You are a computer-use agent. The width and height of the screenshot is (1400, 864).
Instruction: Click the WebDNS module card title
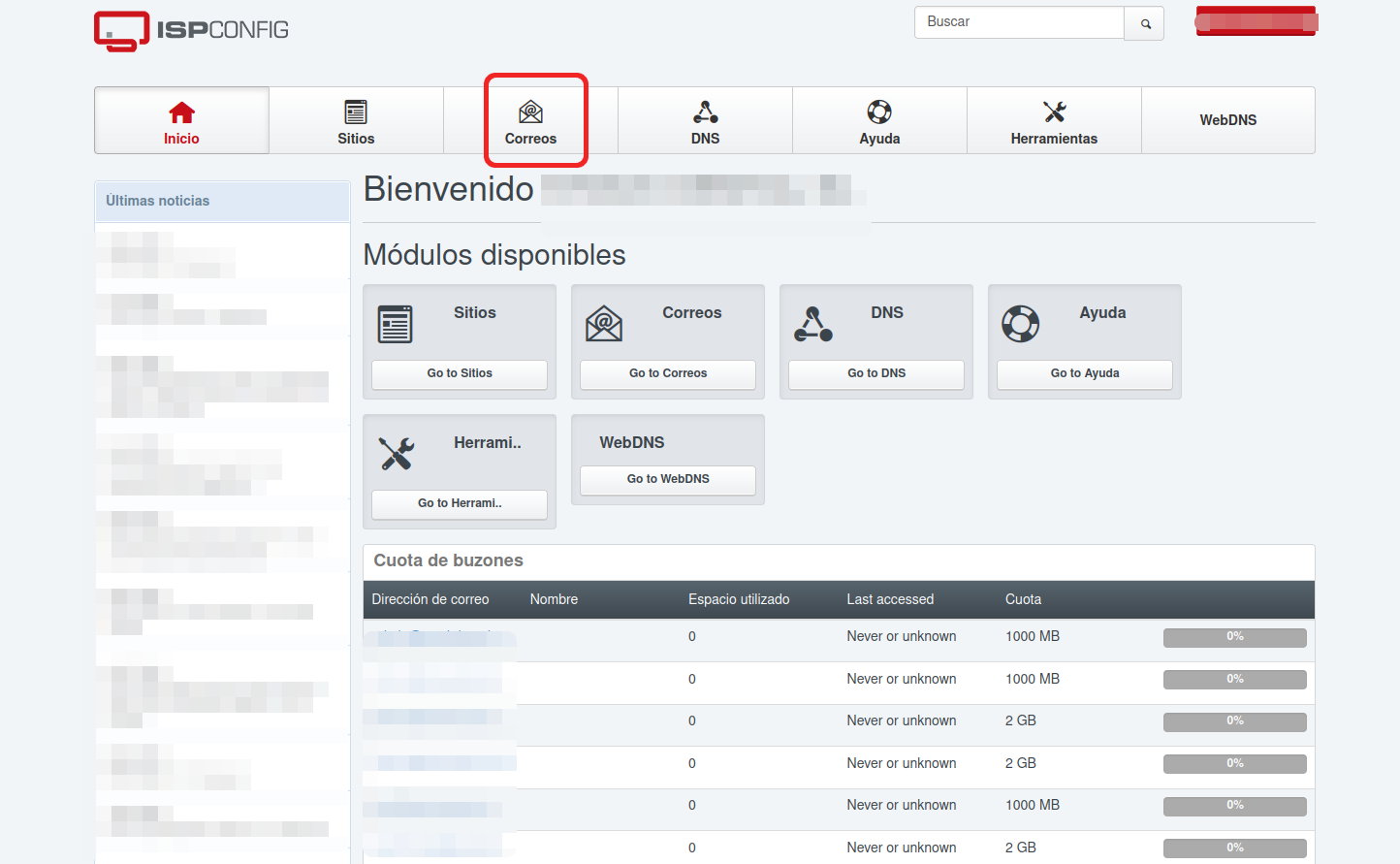632,442
